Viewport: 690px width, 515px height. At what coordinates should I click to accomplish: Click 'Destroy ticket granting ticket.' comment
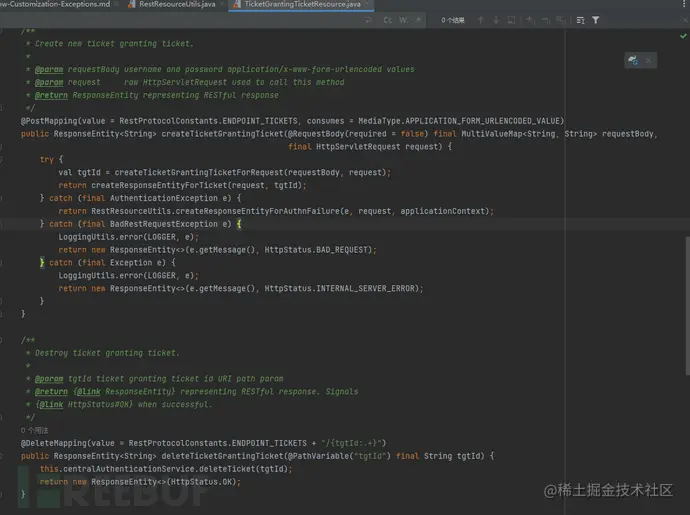coord(107,353)
